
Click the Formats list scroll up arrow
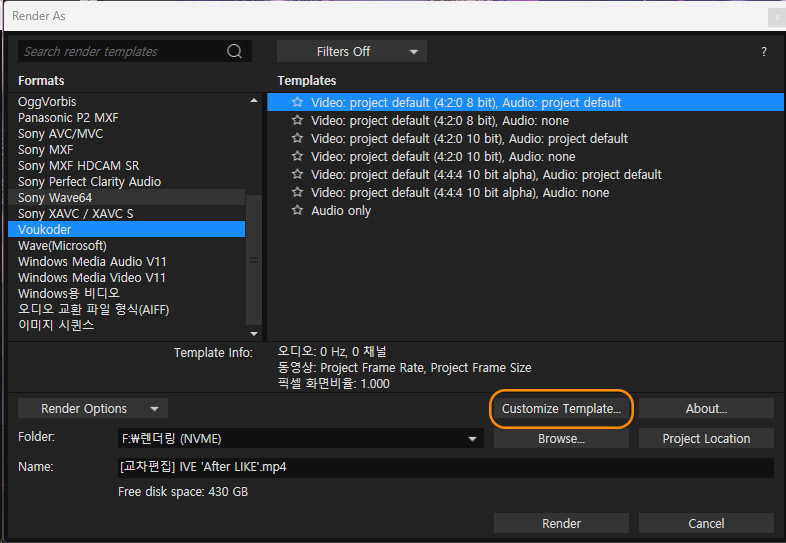coord(254,101)
